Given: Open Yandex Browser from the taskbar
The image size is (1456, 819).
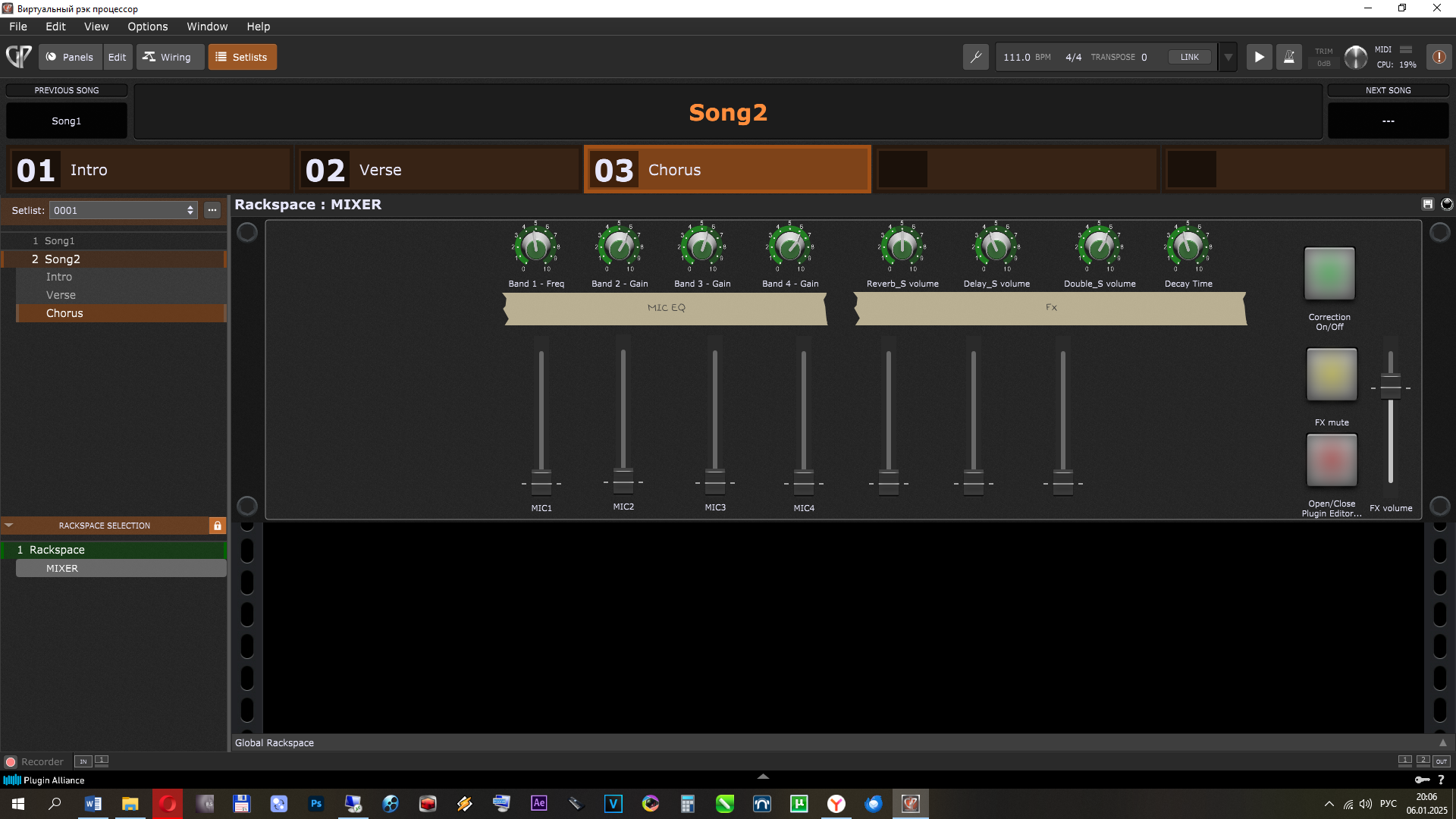Looking at the screenshot, I should coord(836,804).
